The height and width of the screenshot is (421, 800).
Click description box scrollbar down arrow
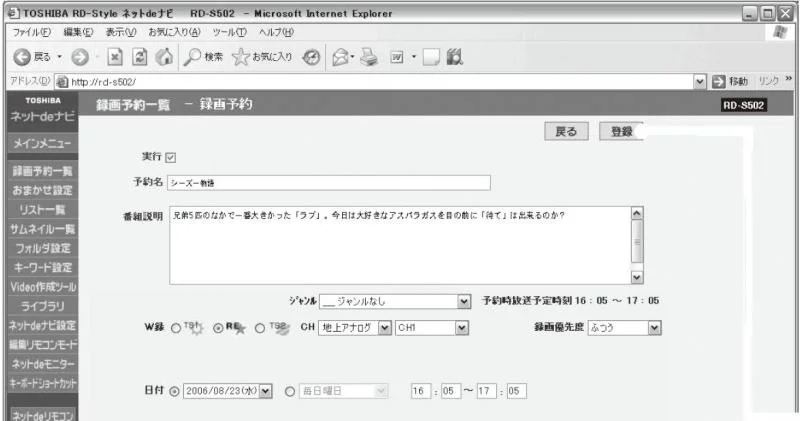point(637,277)
